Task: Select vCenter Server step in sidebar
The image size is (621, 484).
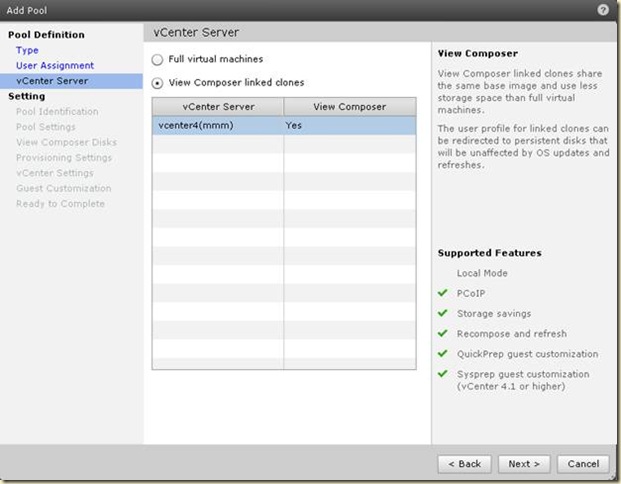Action: click(71, 81)
